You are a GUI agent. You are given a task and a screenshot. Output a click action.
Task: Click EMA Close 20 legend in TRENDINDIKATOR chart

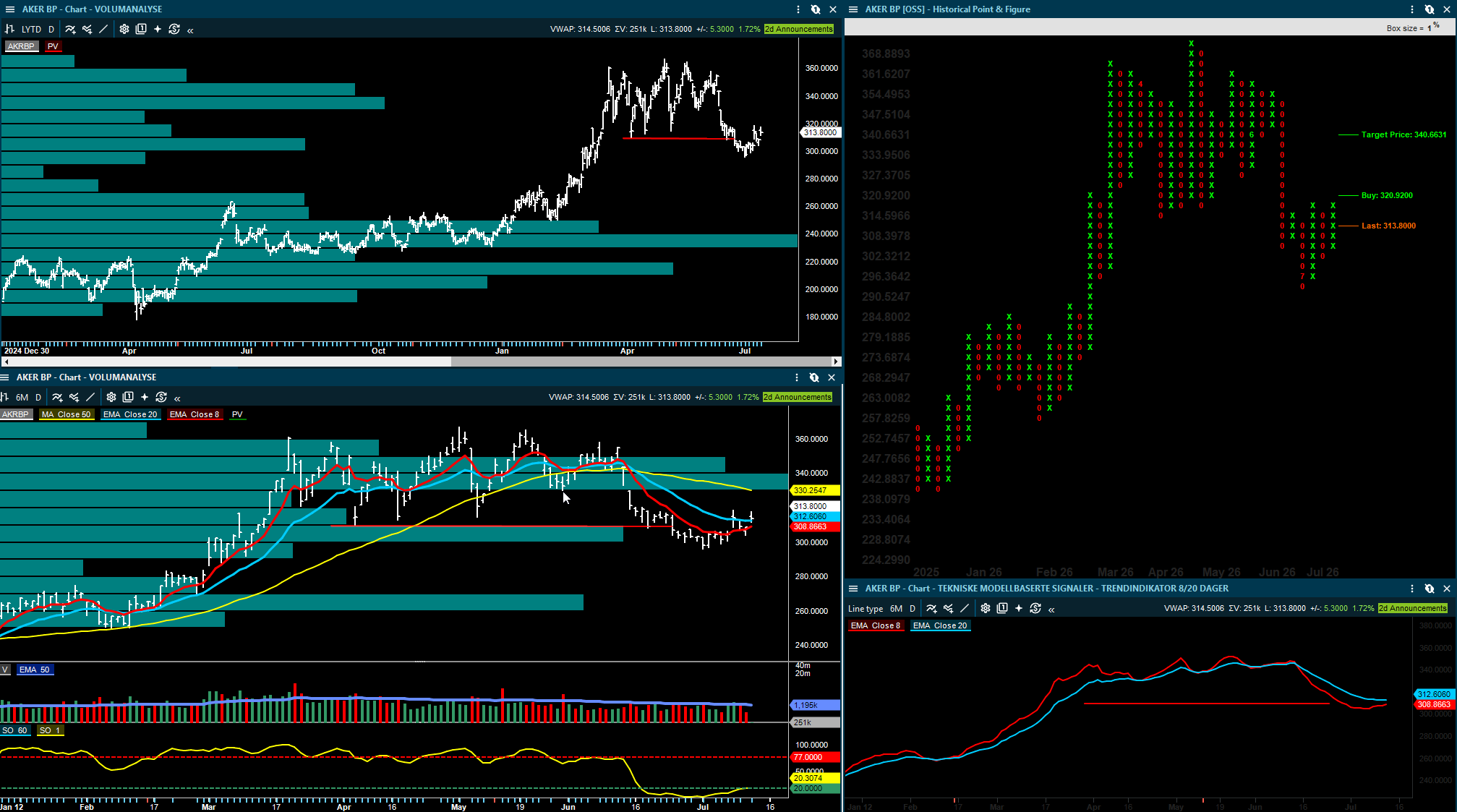[940, 626]
